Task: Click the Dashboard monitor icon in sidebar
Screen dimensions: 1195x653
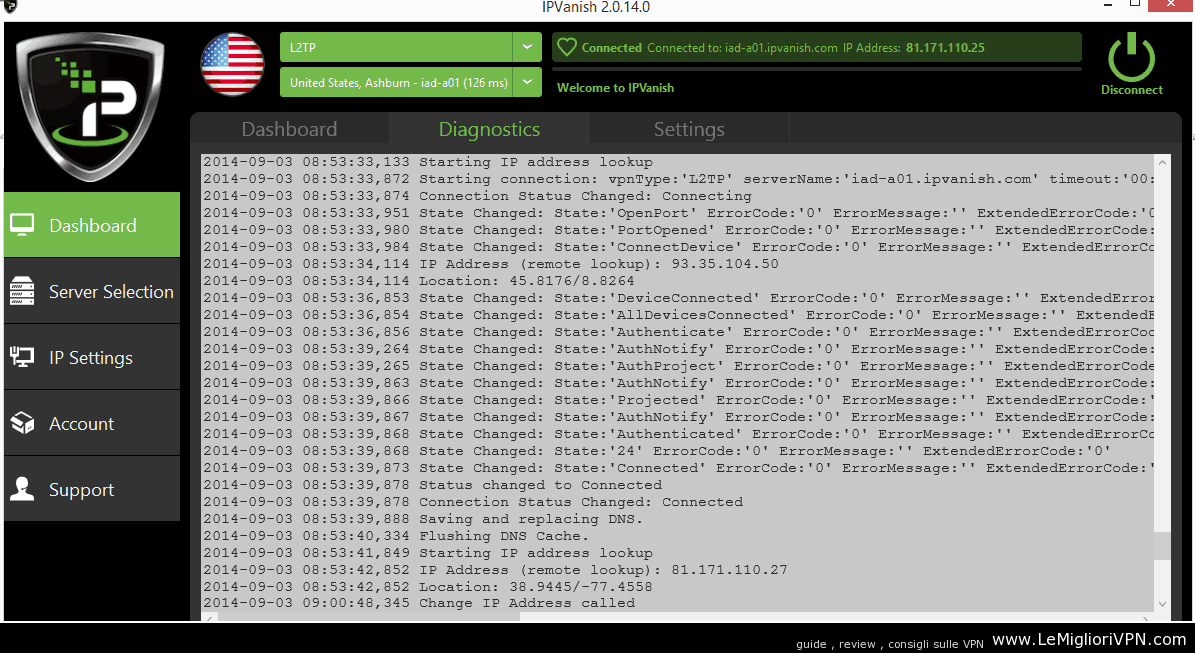Action: (23, 225)
